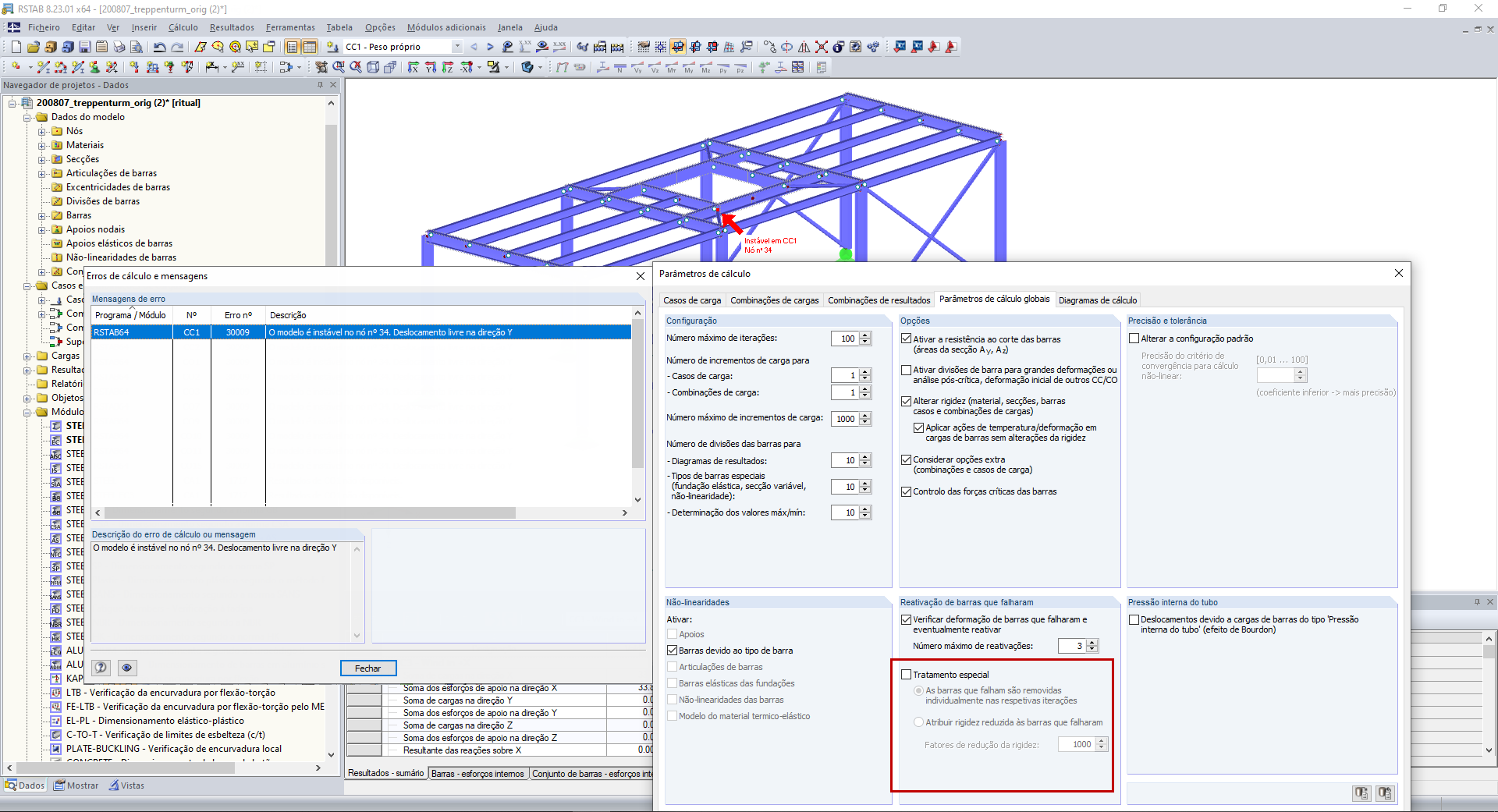Close the 'Parâmetros de cálculo' dialog
This screenshot has width=1498, height=812.
[1399, 273]
